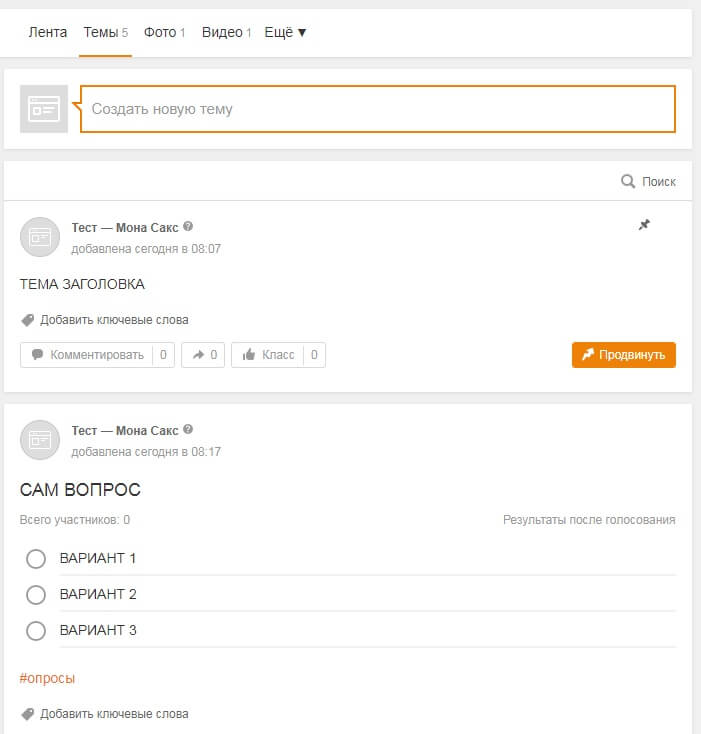Pick ВАРИАНТ 3 in the poll
Screen dimensions: 701x734
[36, 630]
